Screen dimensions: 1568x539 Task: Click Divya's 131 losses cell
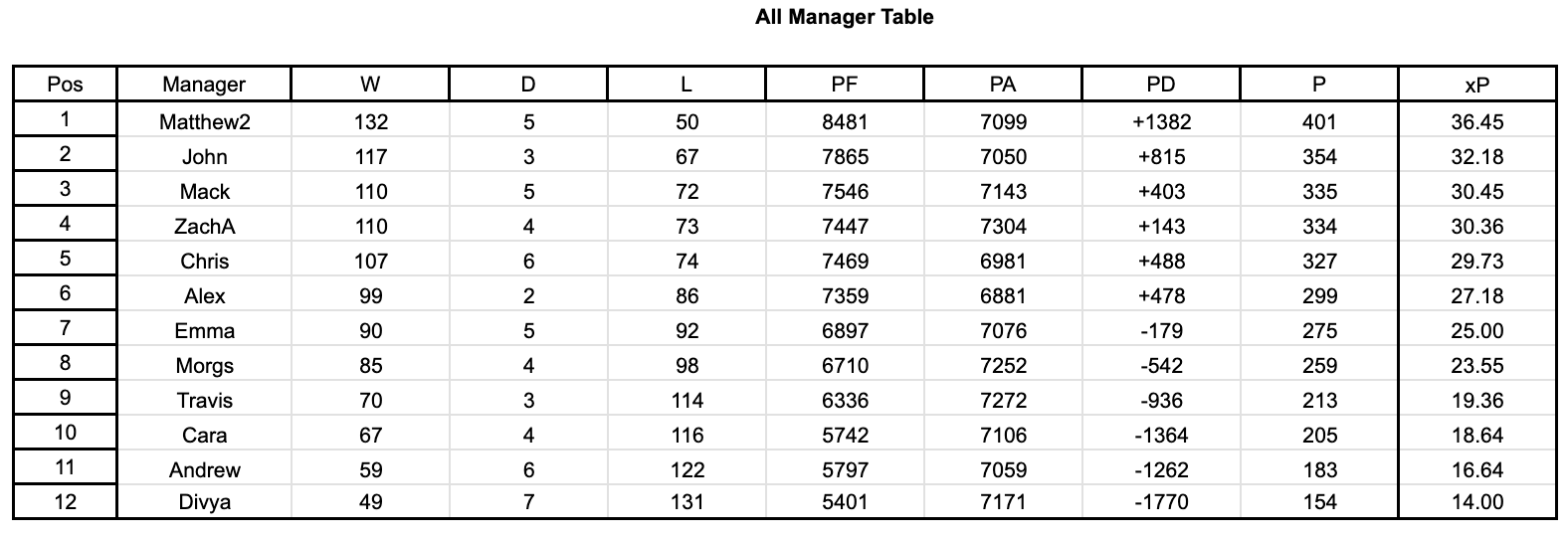686,502
